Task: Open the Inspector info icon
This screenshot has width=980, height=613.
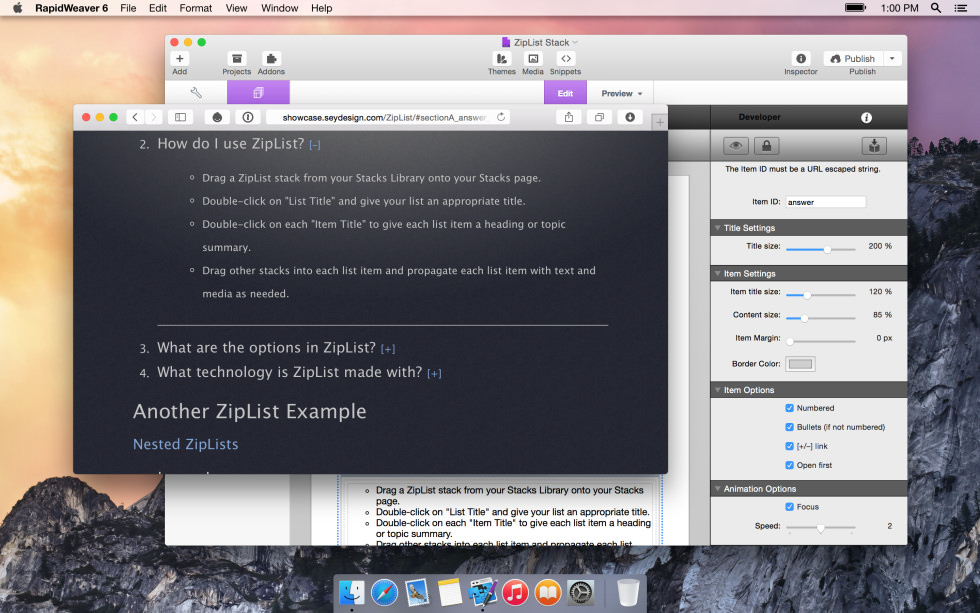Action: point(801,58)
